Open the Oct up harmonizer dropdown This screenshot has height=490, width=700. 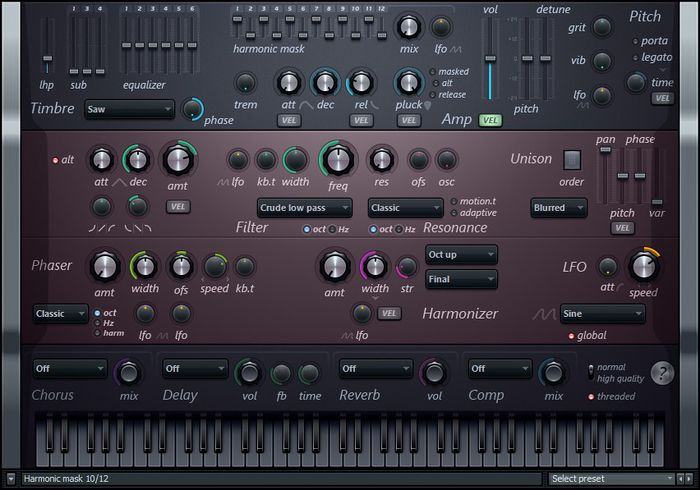click(x=461, y=253)
